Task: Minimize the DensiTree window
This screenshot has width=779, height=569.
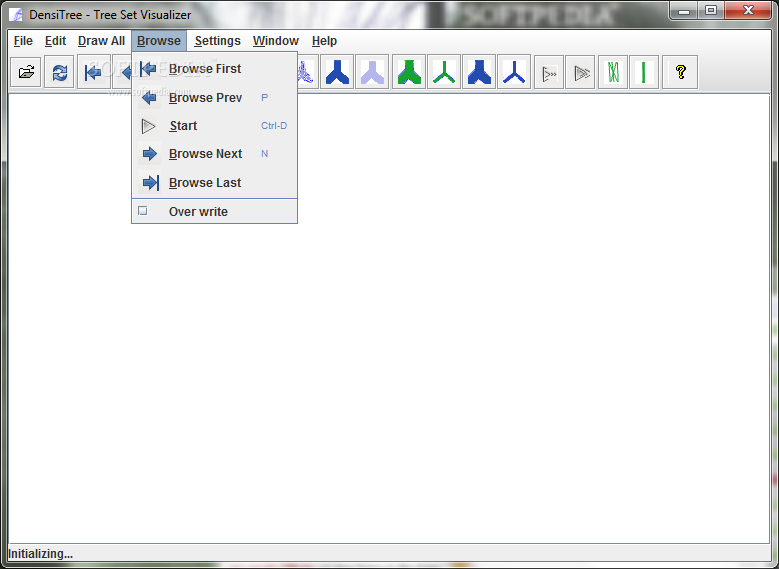Action: click(684, 11)
